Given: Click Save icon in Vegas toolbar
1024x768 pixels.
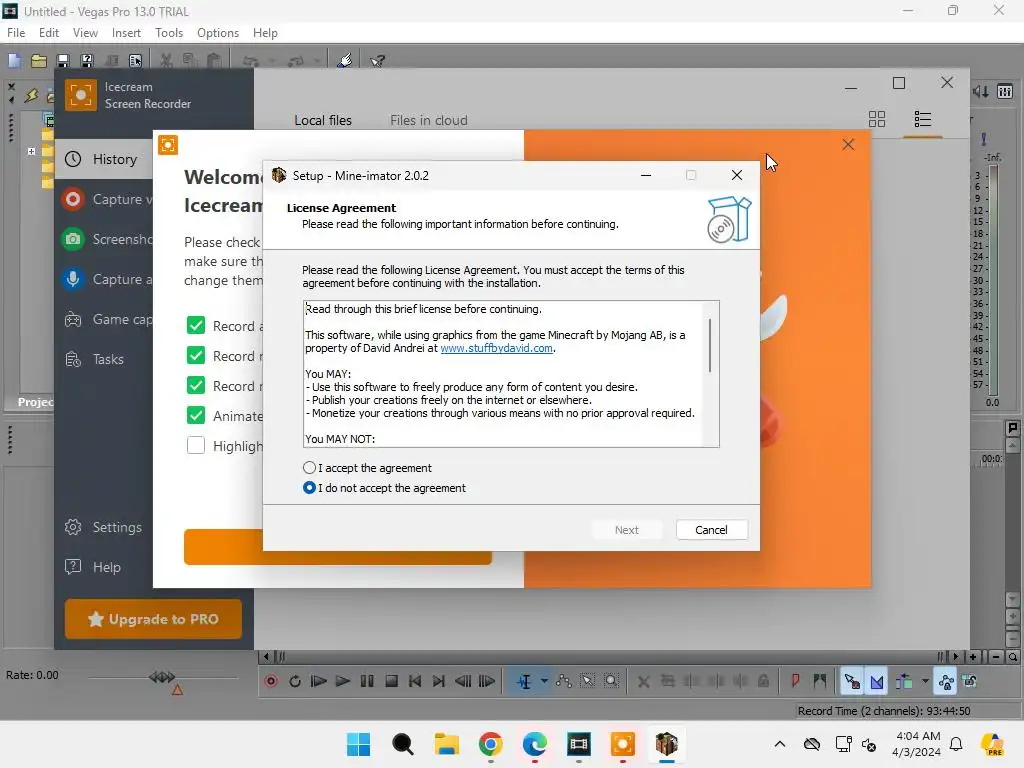Looking at the screenshot, I should [63, 61].
